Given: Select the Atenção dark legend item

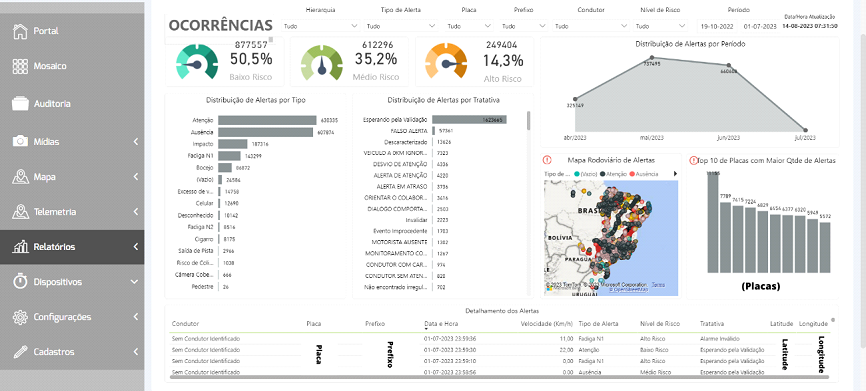Looking at the screenshot, I should click(614, 173).
